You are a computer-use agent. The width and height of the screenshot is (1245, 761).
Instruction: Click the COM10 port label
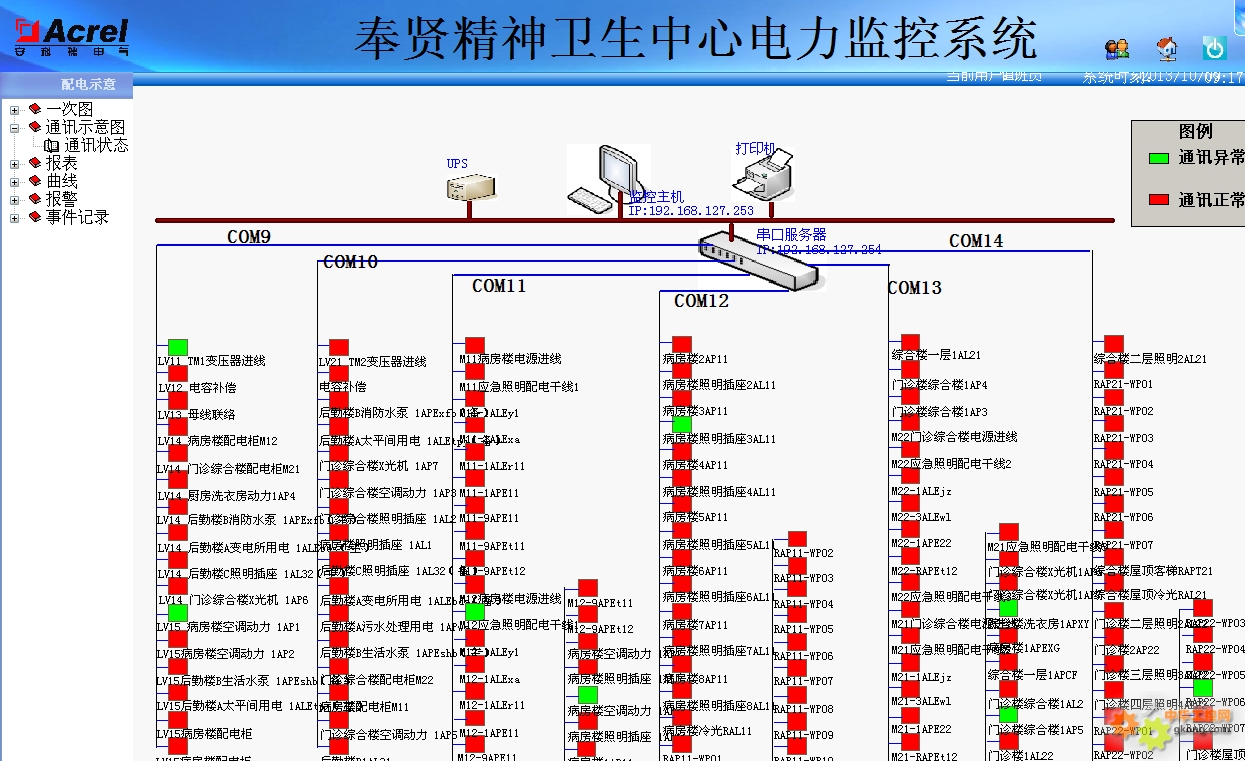(351, 262)
